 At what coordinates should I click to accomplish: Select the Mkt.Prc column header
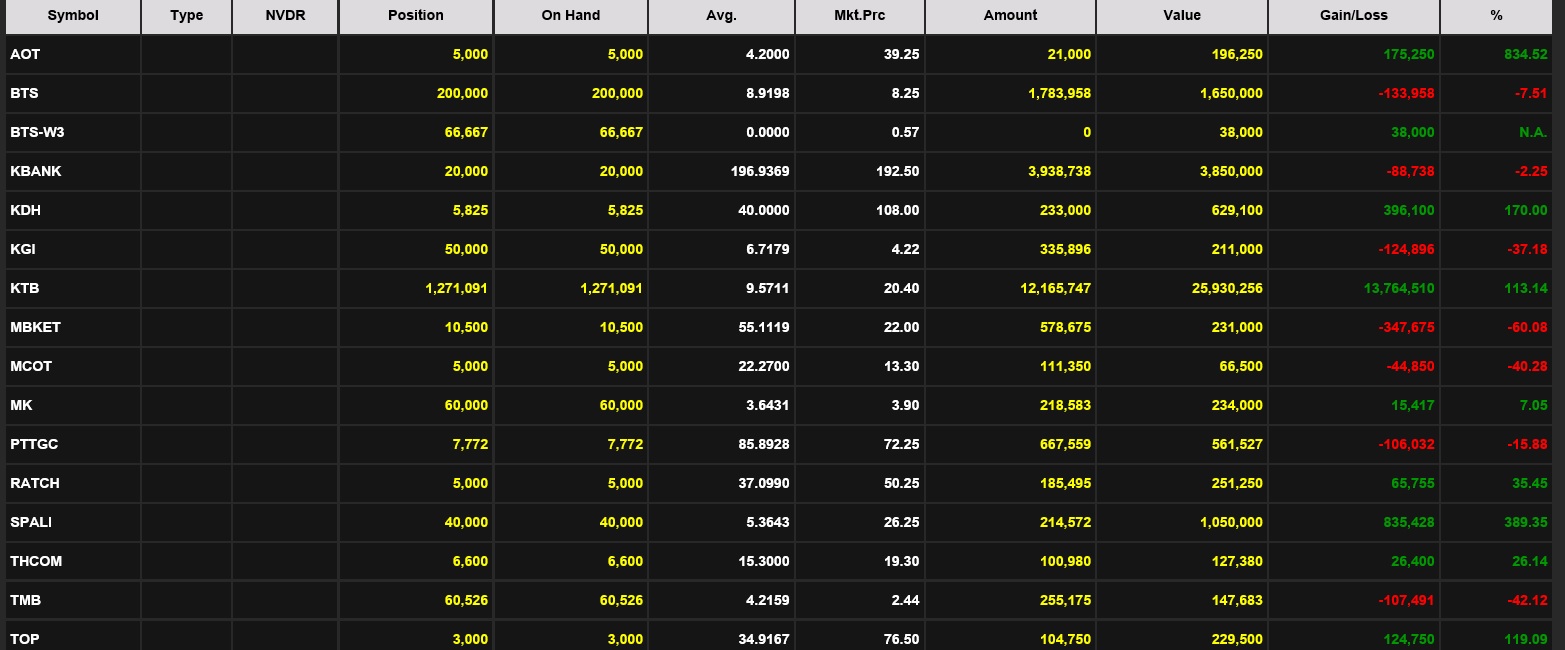coord(859,16)
